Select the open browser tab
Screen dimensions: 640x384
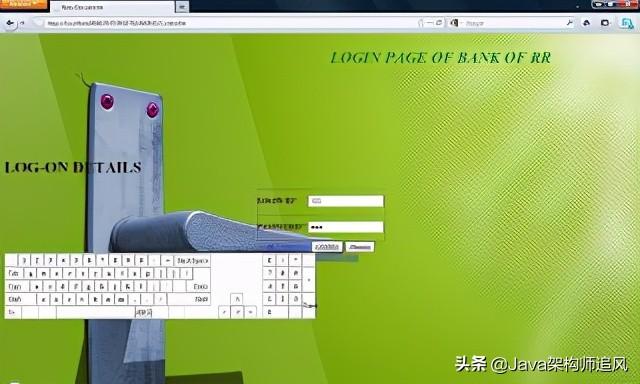click(112, 7)
